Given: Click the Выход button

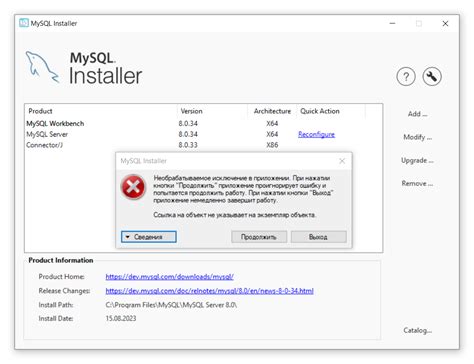Looking at the screenshot, I should coord(318,237).
